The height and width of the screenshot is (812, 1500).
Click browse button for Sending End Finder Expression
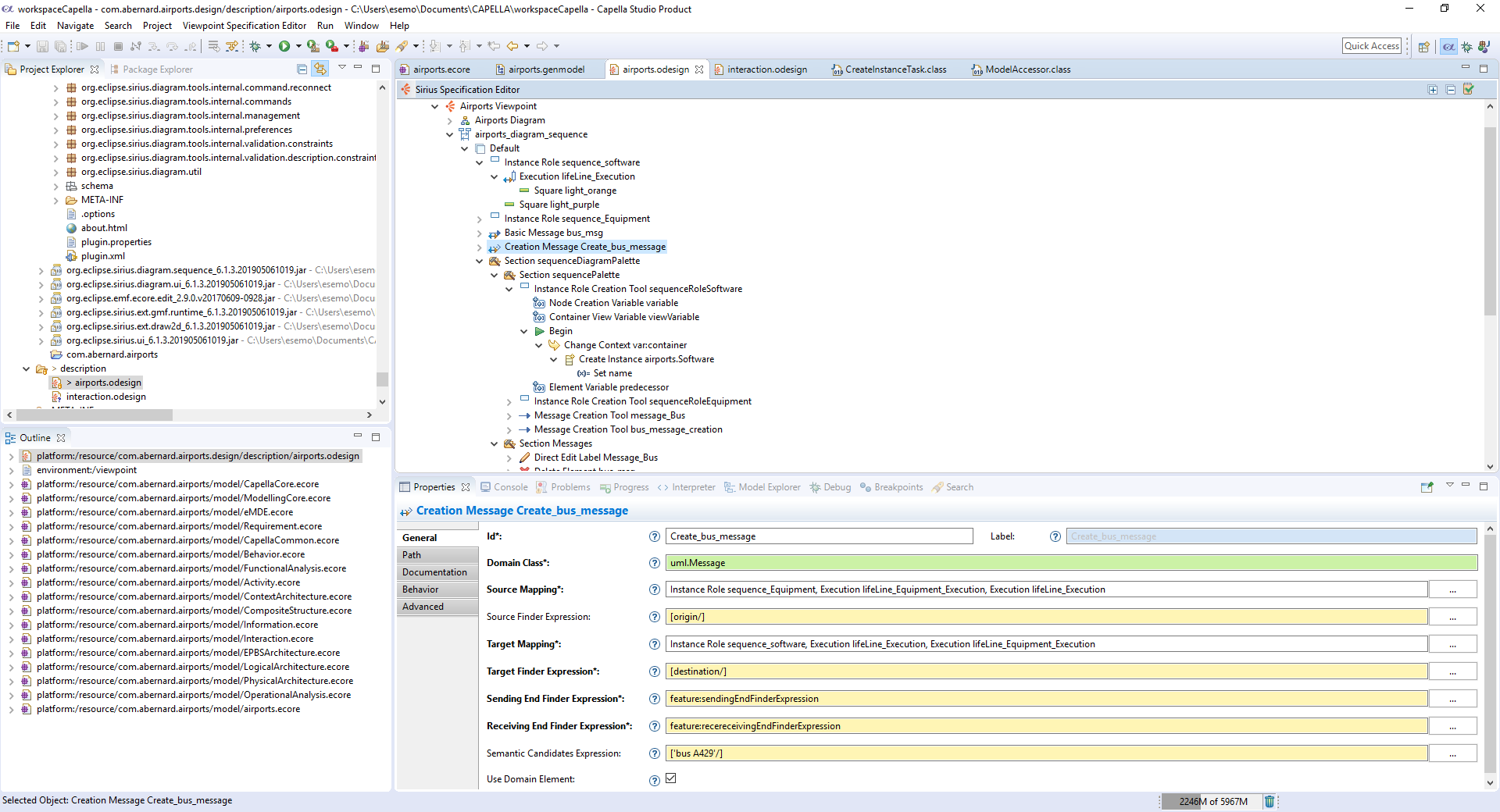point(1452,699)
